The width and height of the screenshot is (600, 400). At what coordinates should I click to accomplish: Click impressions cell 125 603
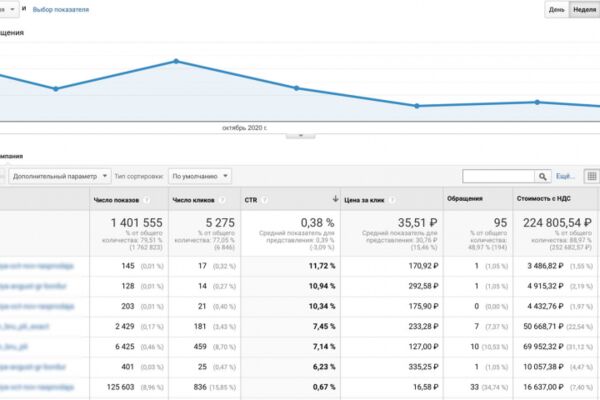121,387
